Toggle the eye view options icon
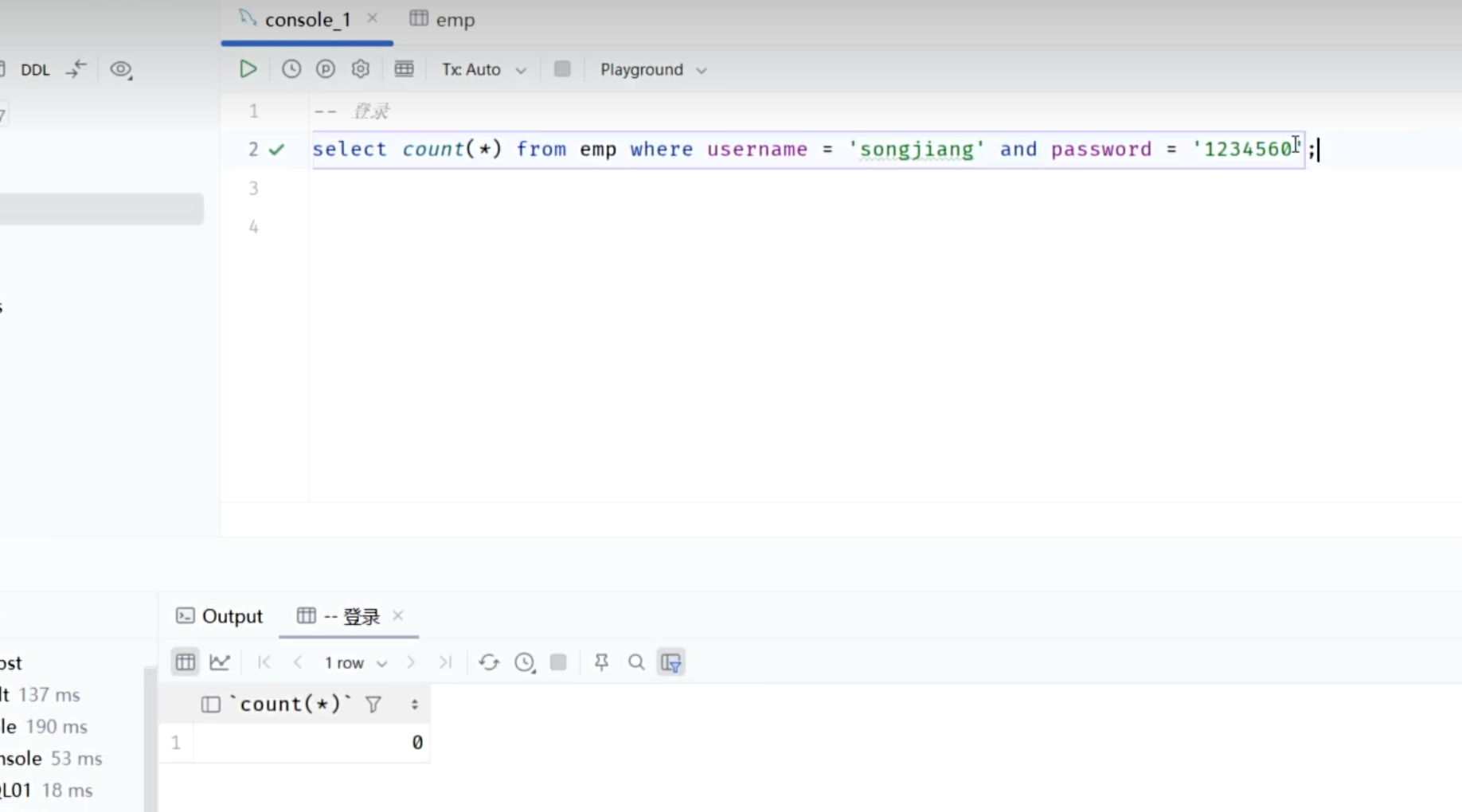1462x812 pixels. pyautogui.click(x=121, y=70)
